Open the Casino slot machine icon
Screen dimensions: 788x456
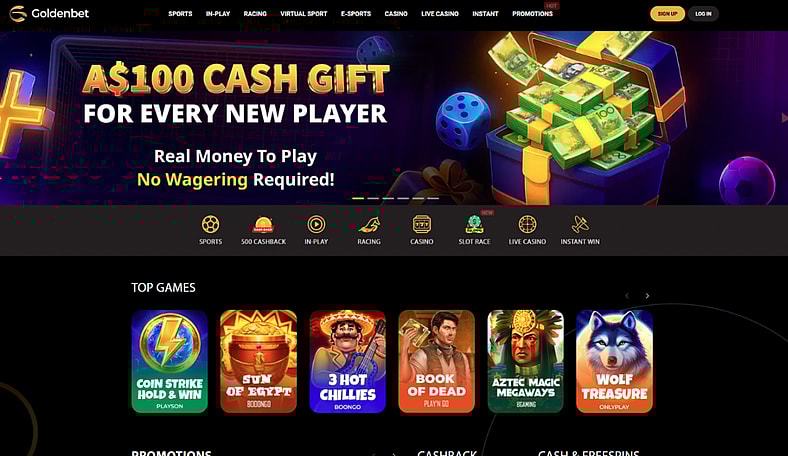point(422,224)
